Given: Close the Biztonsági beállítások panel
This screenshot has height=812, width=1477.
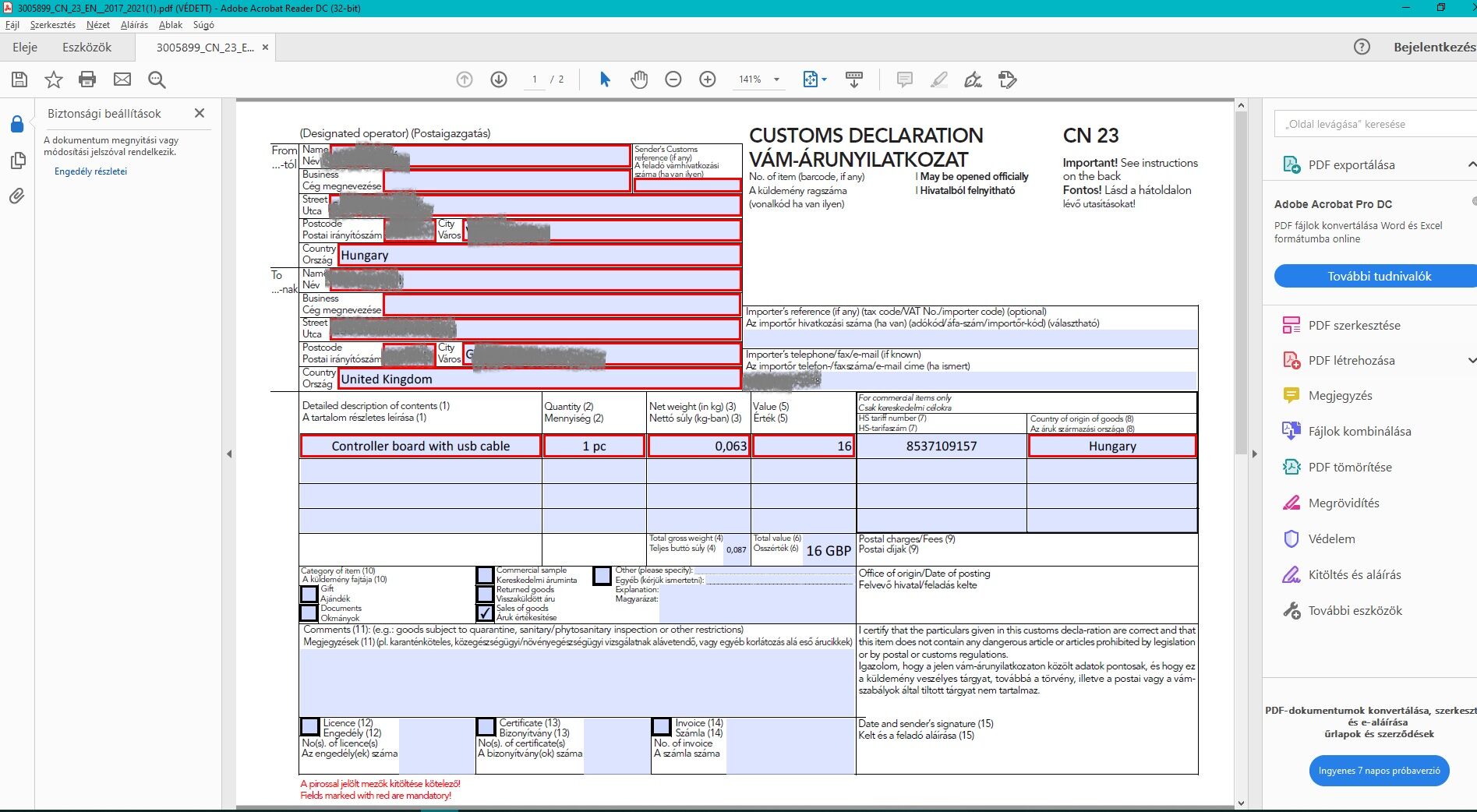Looking at the screenshot, I should click(200, 113).
